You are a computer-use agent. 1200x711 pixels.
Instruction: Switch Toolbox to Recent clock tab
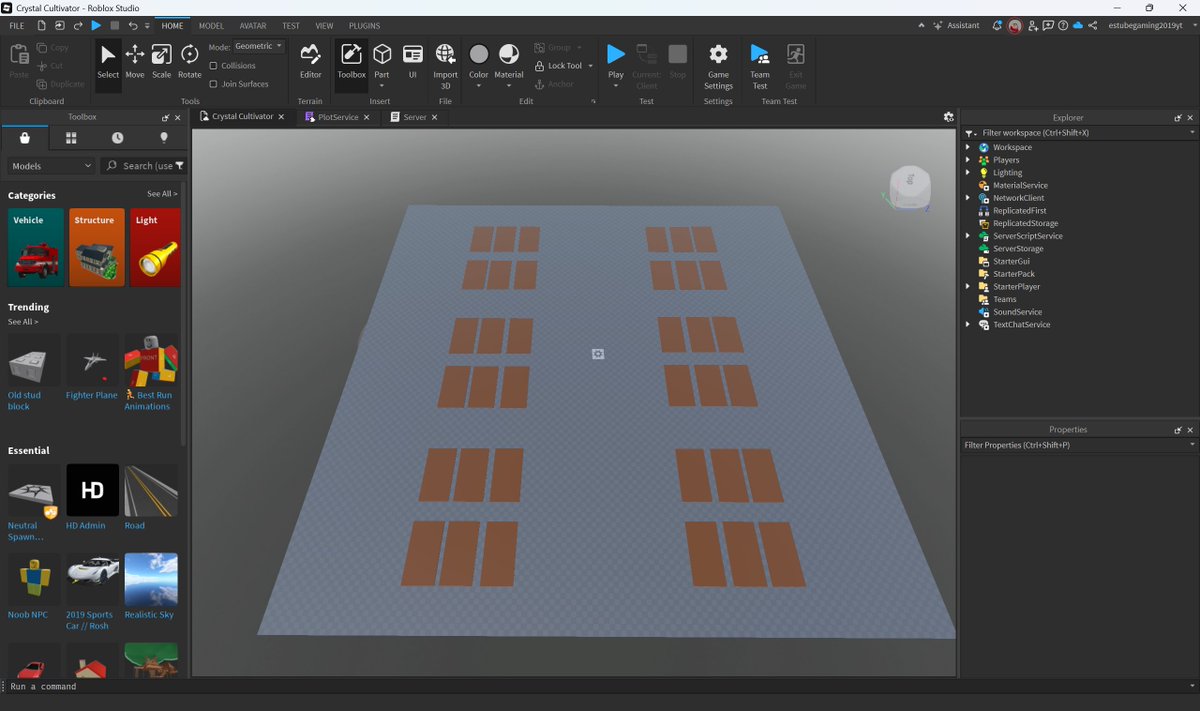coord(117,138)
